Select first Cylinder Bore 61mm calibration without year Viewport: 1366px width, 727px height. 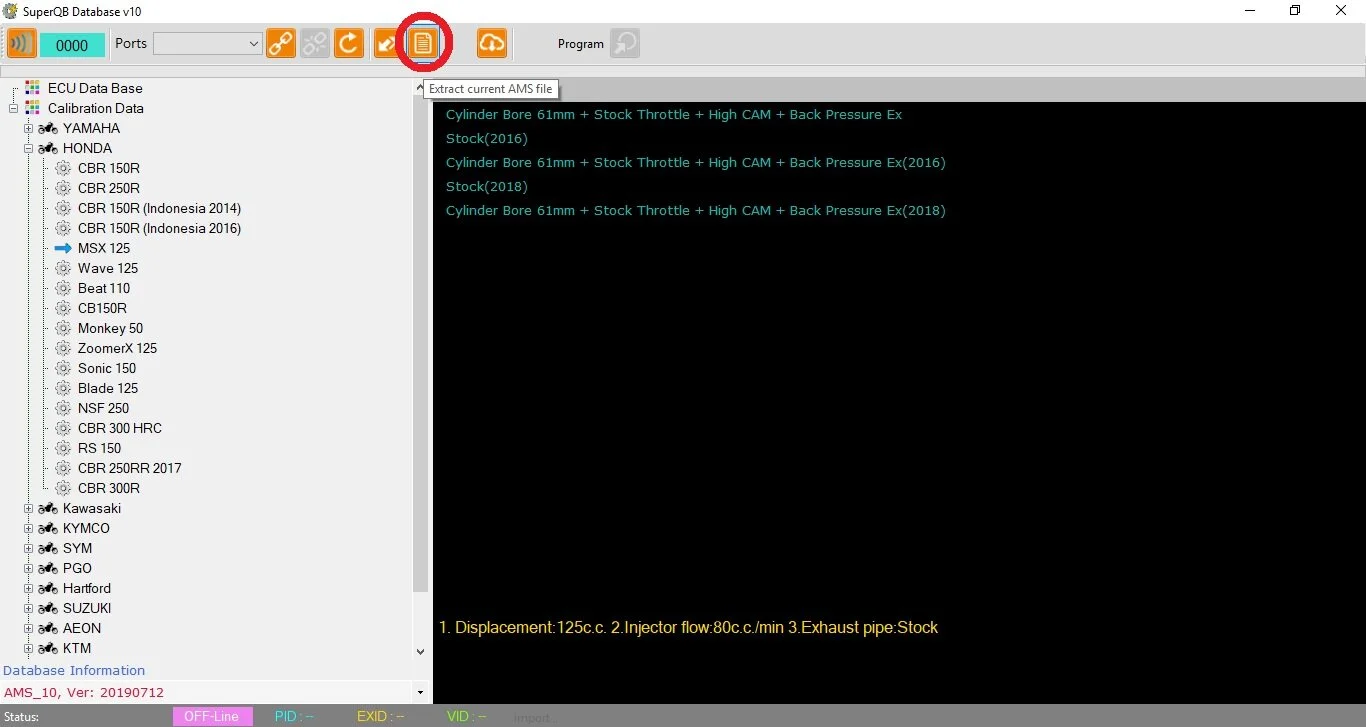[674, 114]
